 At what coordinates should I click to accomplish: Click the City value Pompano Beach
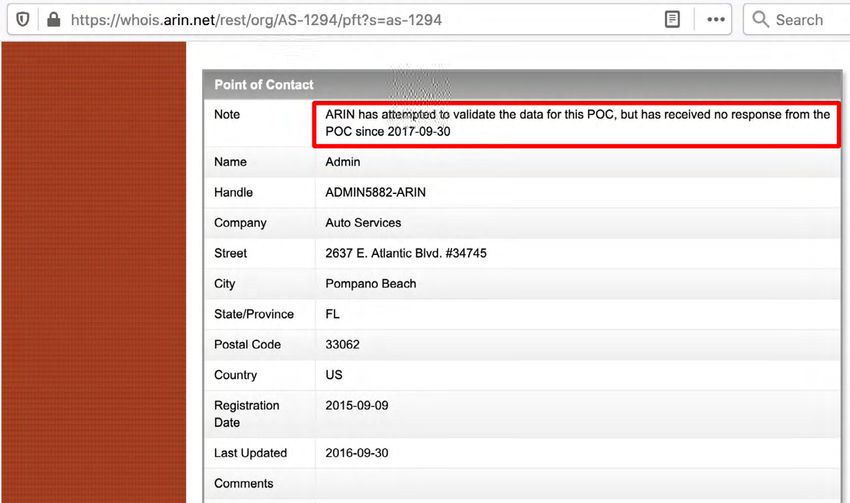(371, 284)
